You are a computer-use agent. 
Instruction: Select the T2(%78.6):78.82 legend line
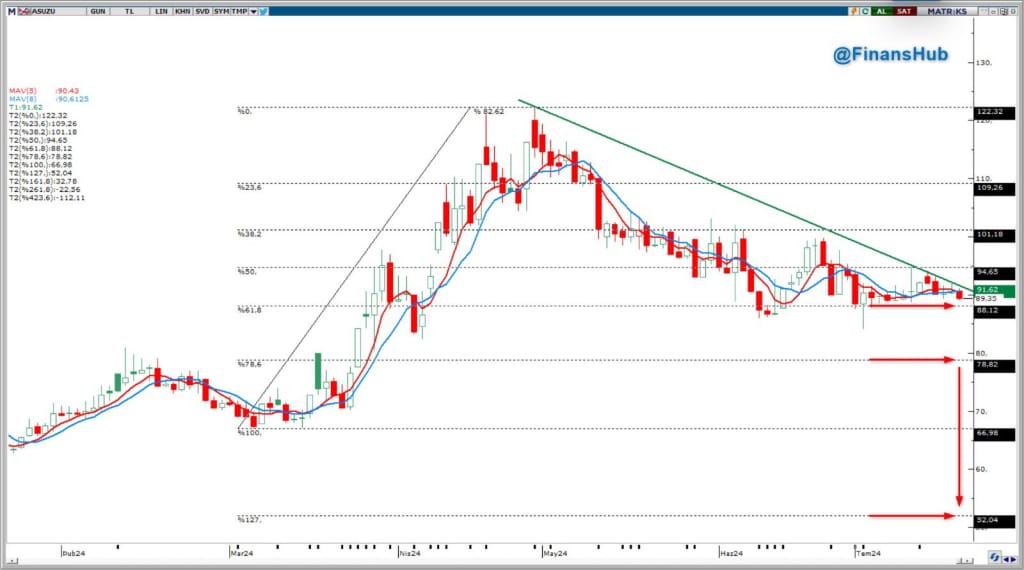(x=40, y=157)
